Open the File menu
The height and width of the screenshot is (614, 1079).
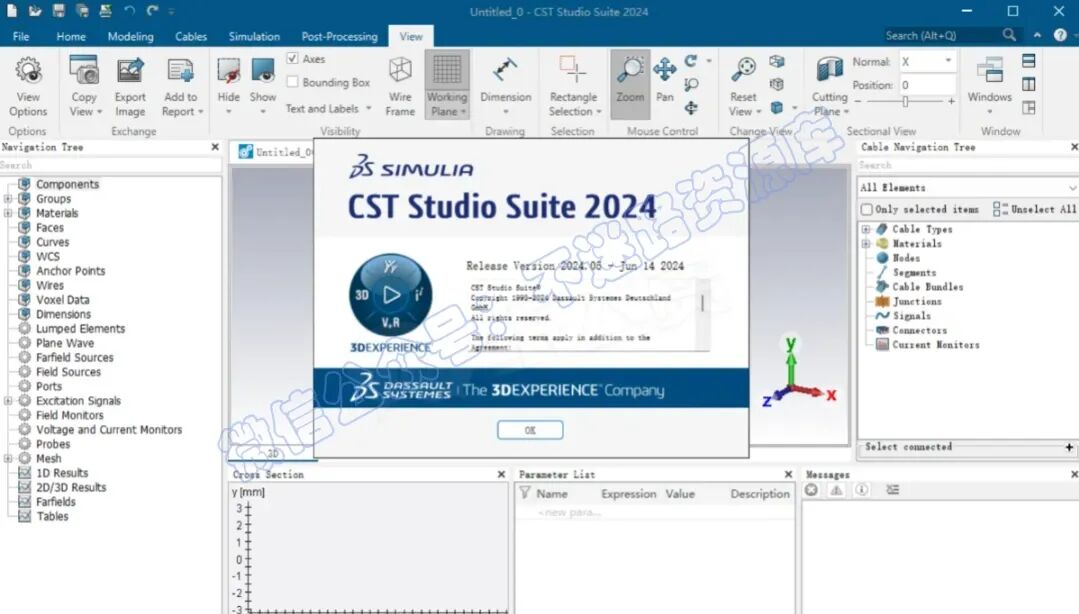coord(21,36)
